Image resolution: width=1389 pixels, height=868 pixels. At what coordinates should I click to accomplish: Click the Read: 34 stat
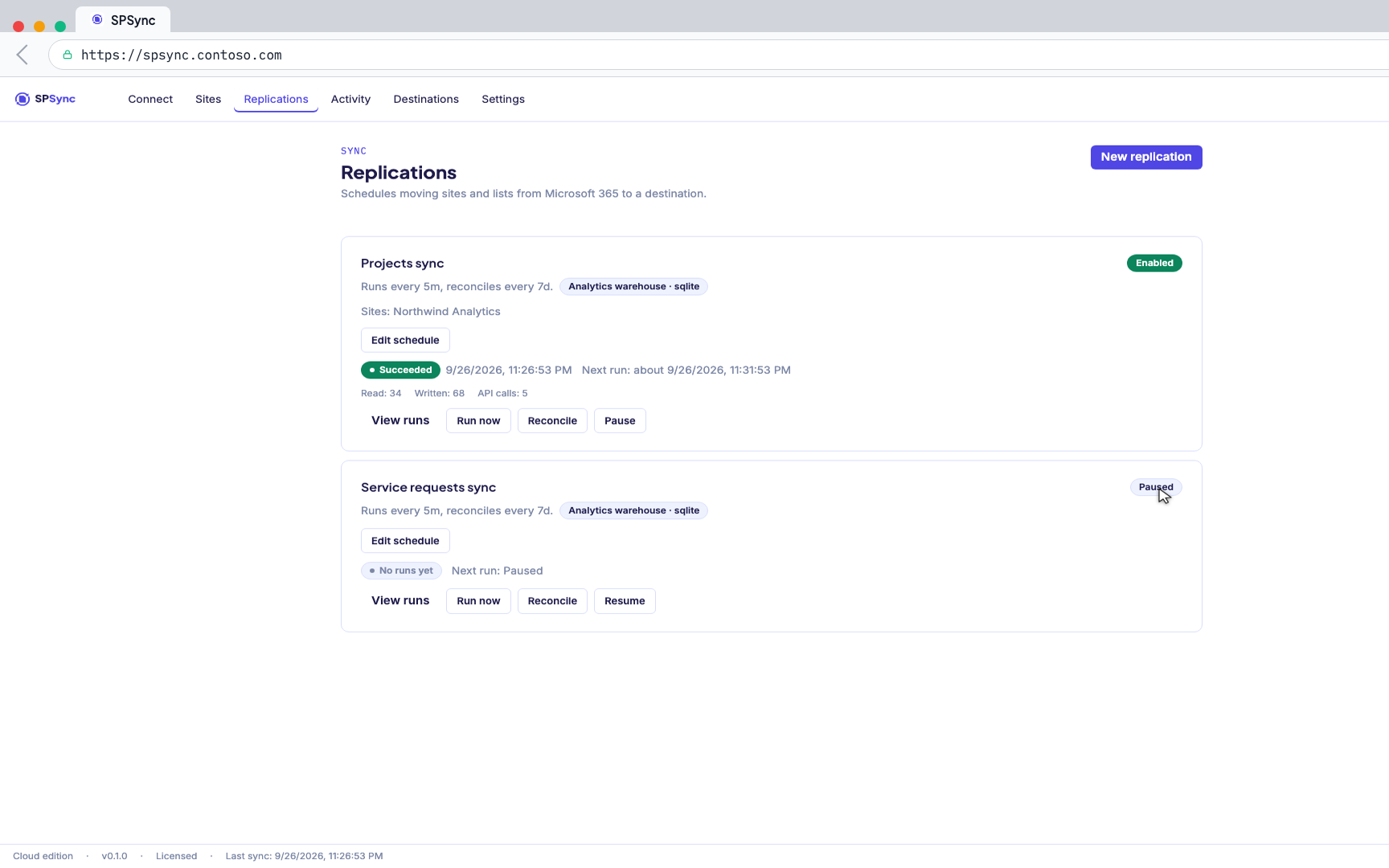point(381,393)
